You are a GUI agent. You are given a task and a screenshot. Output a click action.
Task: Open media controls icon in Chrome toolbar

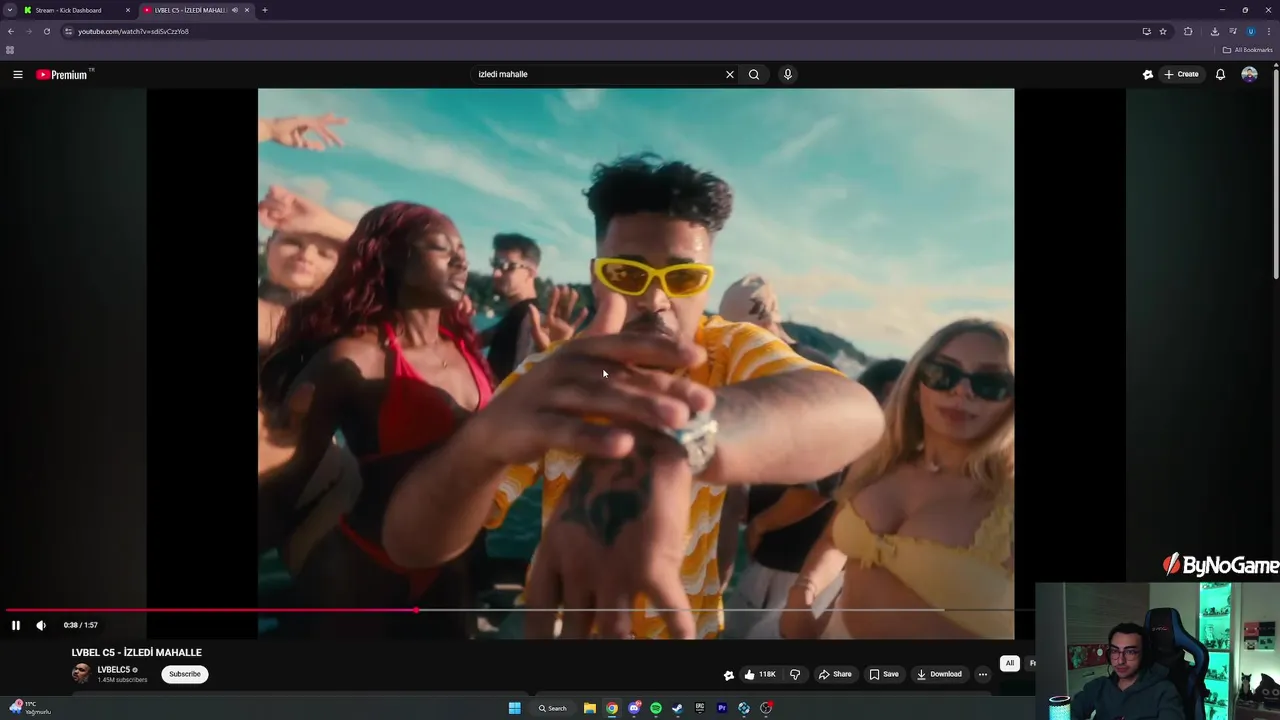point(1233,31)
